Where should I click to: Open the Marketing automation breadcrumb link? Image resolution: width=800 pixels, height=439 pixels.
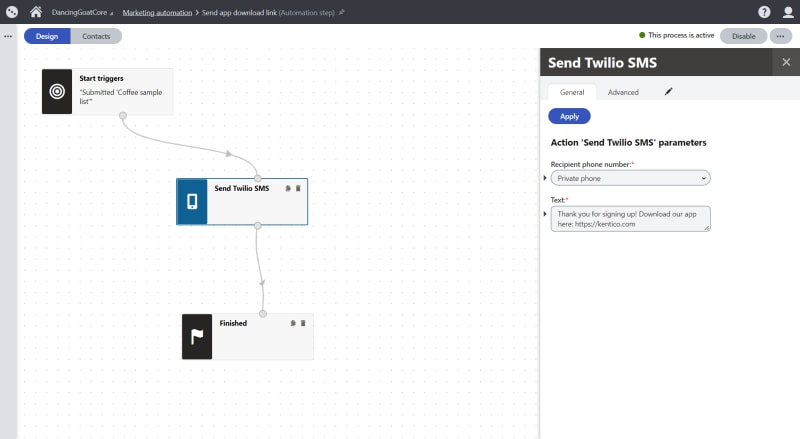point(157,12)
